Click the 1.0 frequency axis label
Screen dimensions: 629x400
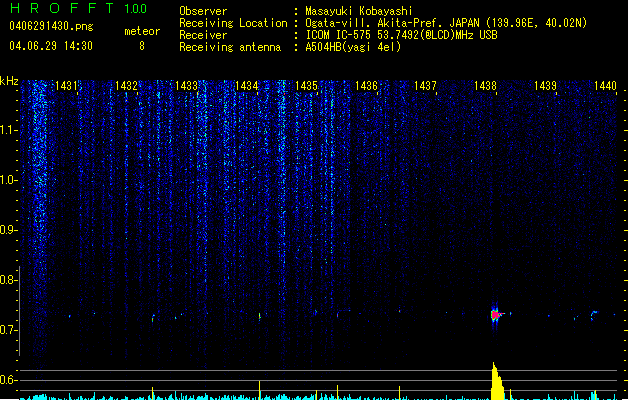coord(8,180)
